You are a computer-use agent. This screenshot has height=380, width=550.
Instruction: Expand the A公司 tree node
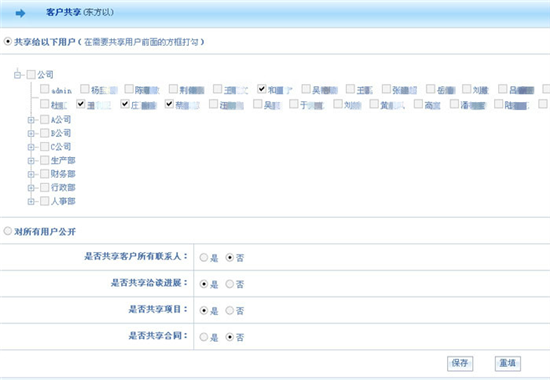[x=31, y=120]
